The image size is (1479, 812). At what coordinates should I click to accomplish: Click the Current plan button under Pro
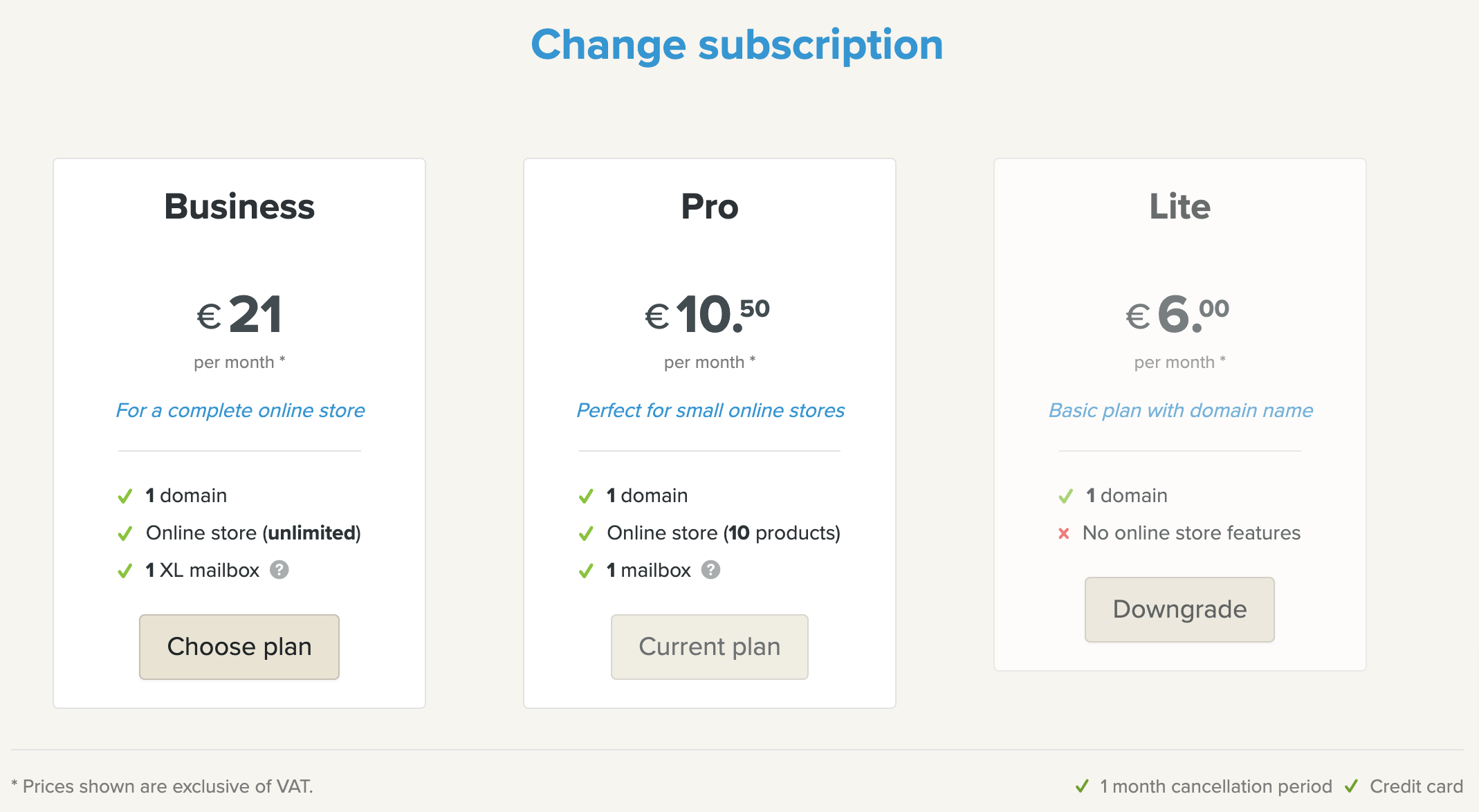pos(709,647)
